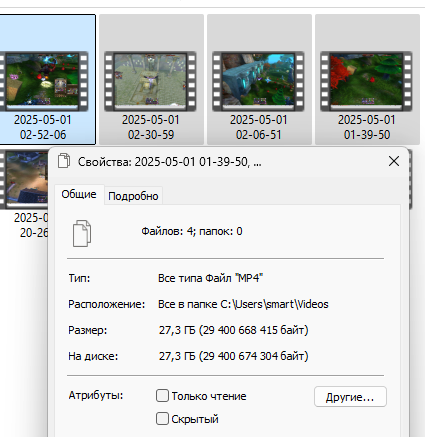The height and width of the screenshot is (437, 425).
Task: Click the Тип value Все типа Файл "MP4"
Action: (x=211, y=278)
